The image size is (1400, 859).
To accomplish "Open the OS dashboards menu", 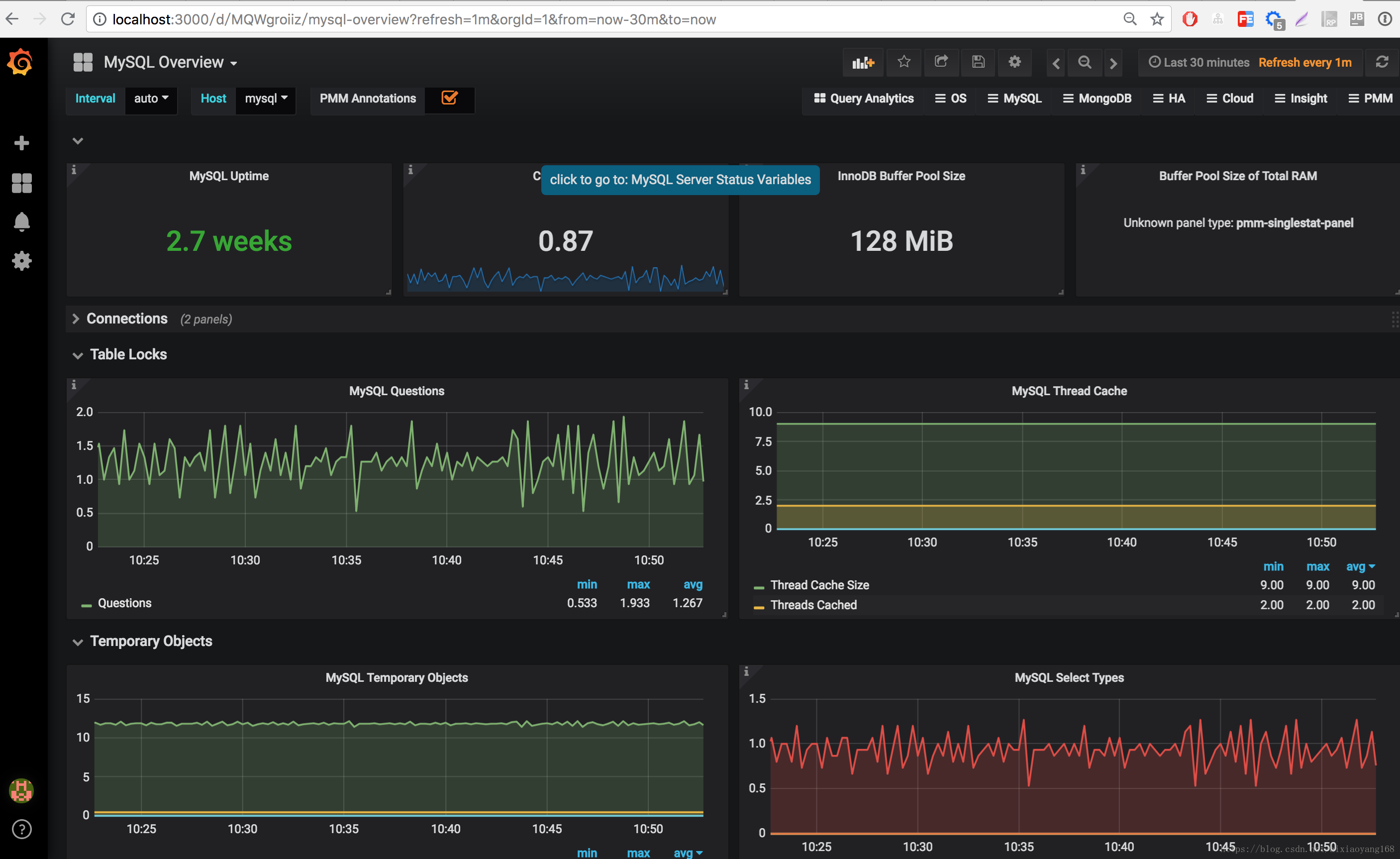I will (x=951, y=99).
